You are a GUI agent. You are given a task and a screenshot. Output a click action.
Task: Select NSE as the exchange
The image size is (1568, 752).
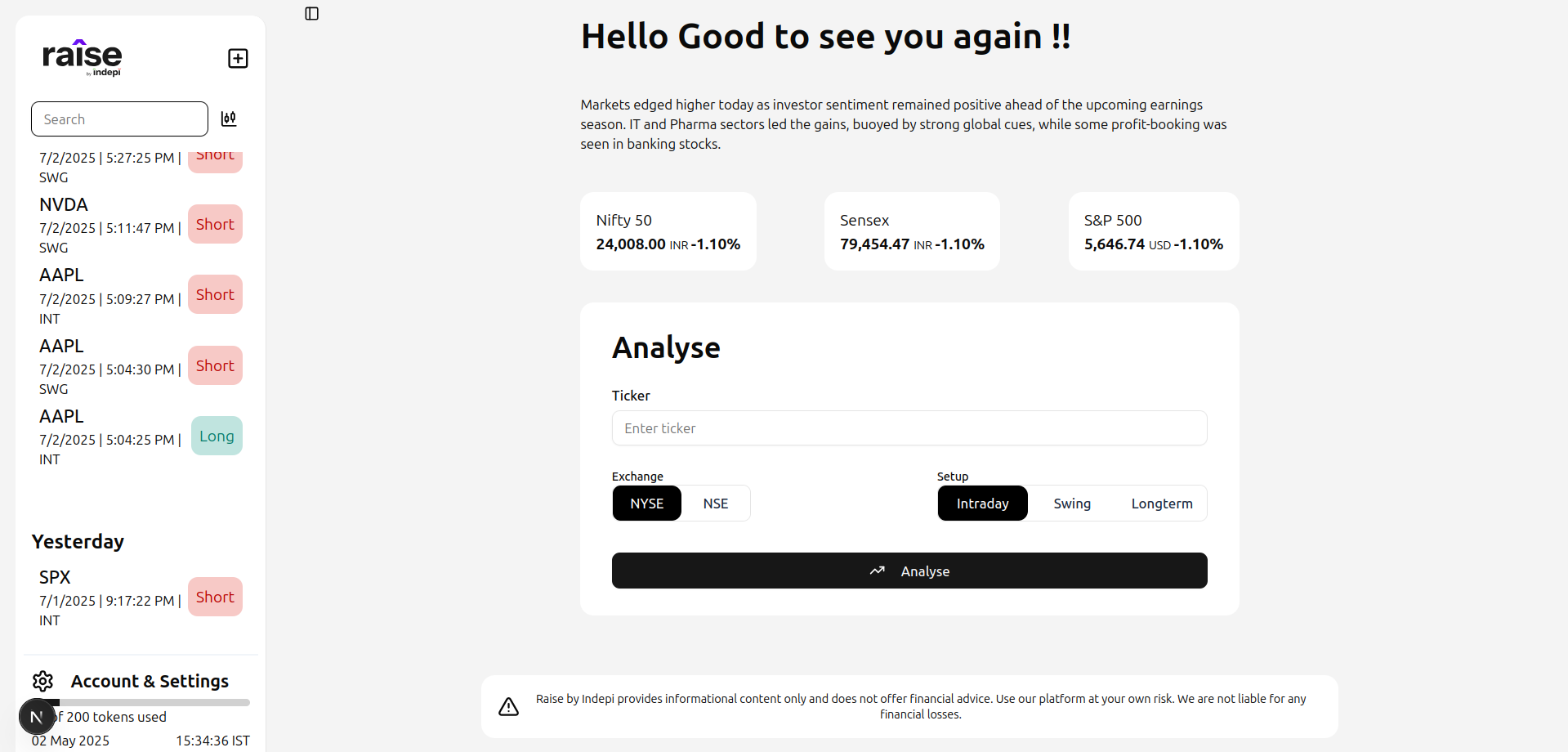pos(715,503)
